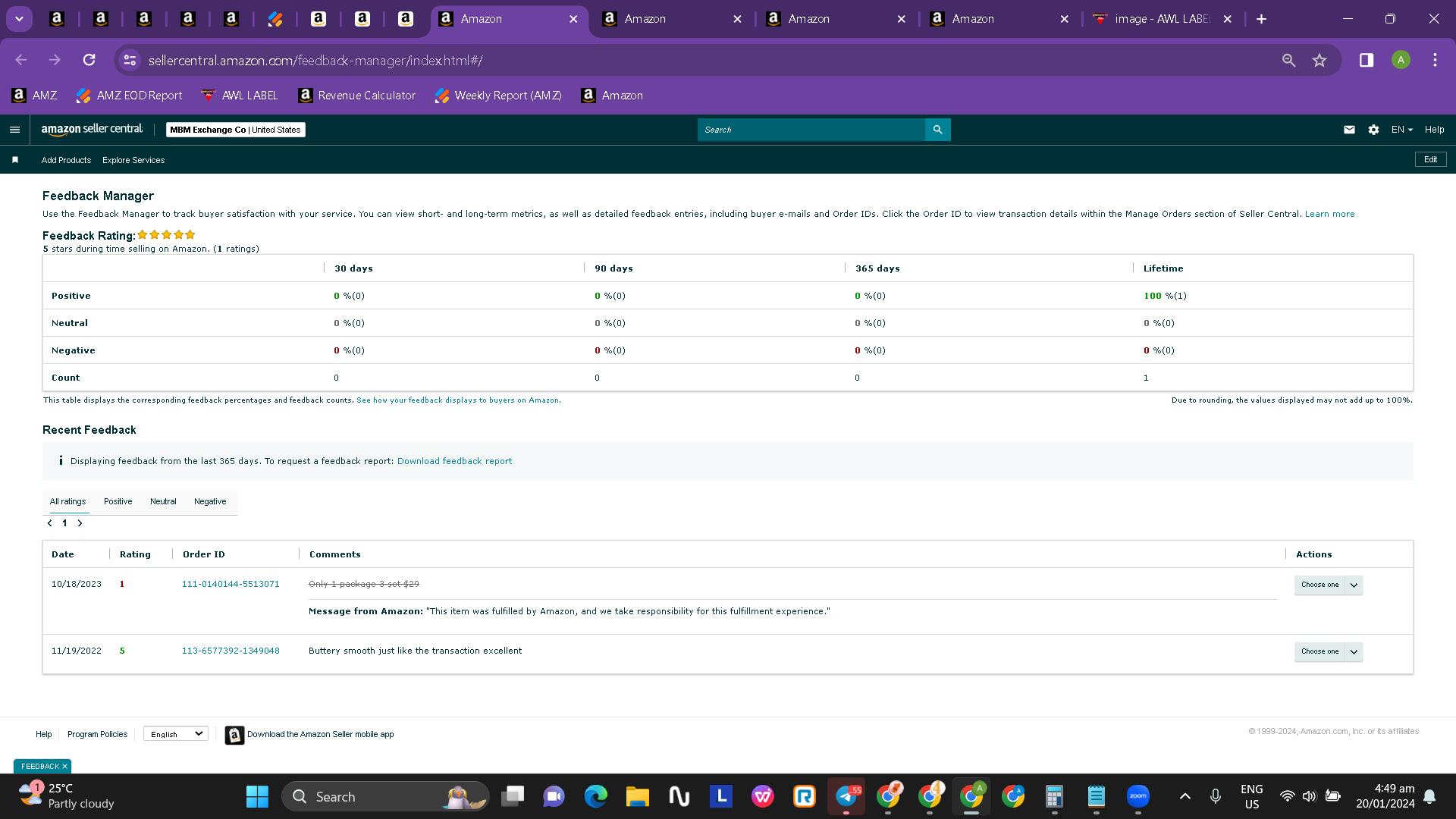Image resolution: width=1456 pixels, height=819 pixels.
Task: Focus the Seller Central search field
Action: 811,130
